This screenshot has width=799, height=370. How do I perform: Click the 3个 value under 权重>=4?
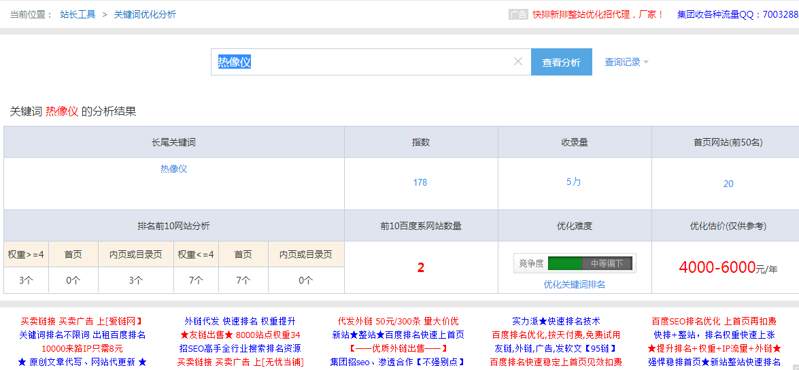coord(26,280)
